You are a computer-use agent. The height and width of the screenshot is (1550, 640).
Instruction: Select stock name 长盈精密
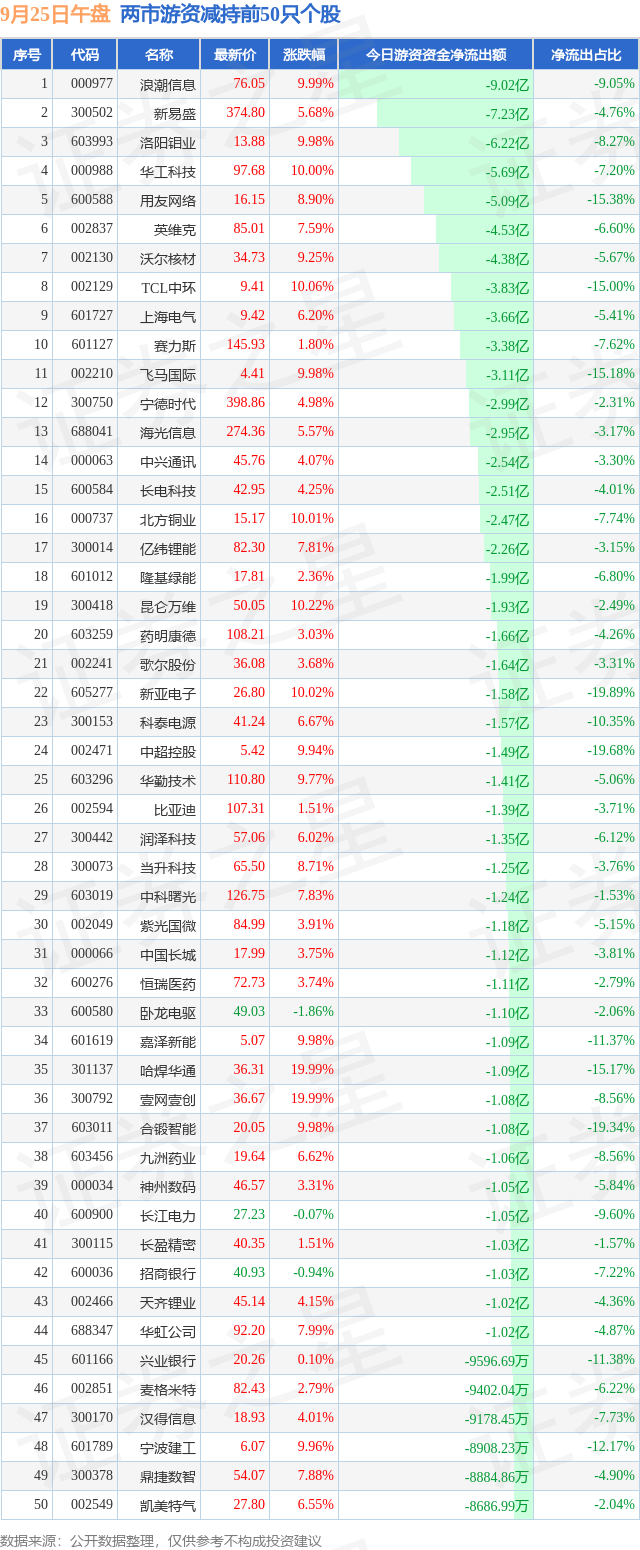pyautogui.click(x=168, y=1245)
